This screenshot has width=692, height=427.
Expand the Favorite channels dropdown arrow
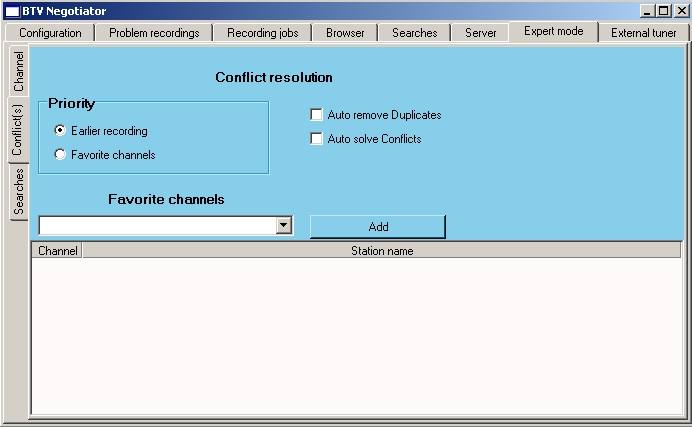pos(284,225)
